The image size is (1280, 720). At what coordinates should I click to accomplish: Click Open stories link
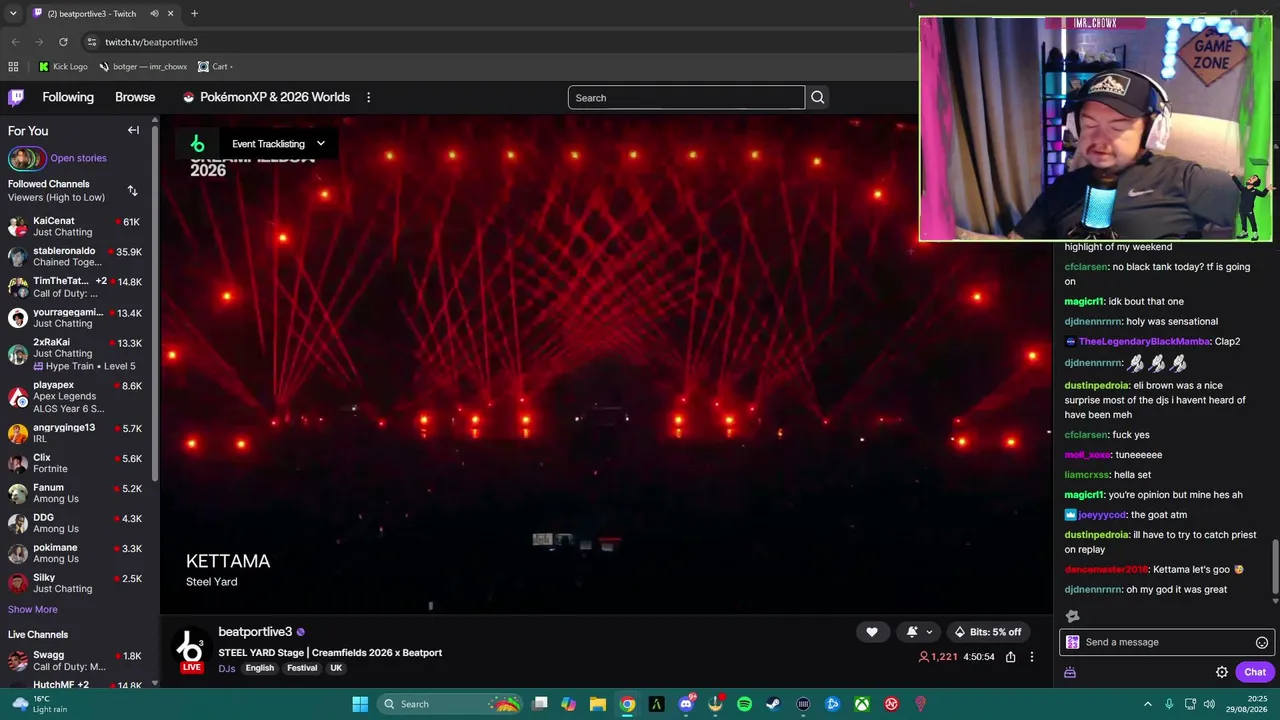(x=78, y=158)
